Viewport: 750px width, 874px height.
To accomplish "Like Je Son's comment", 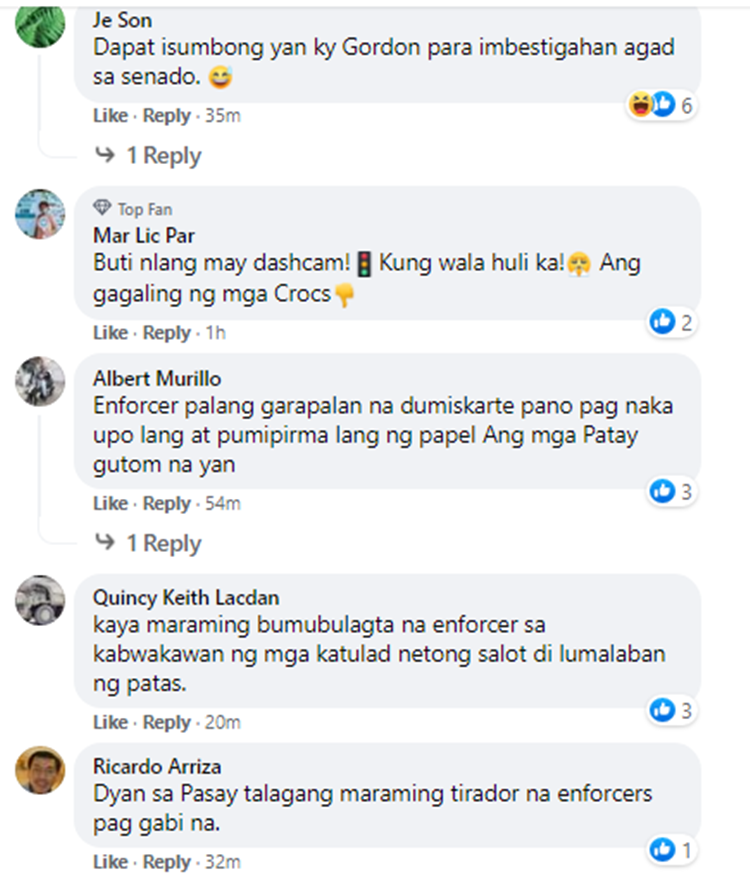I will [110, 115].
